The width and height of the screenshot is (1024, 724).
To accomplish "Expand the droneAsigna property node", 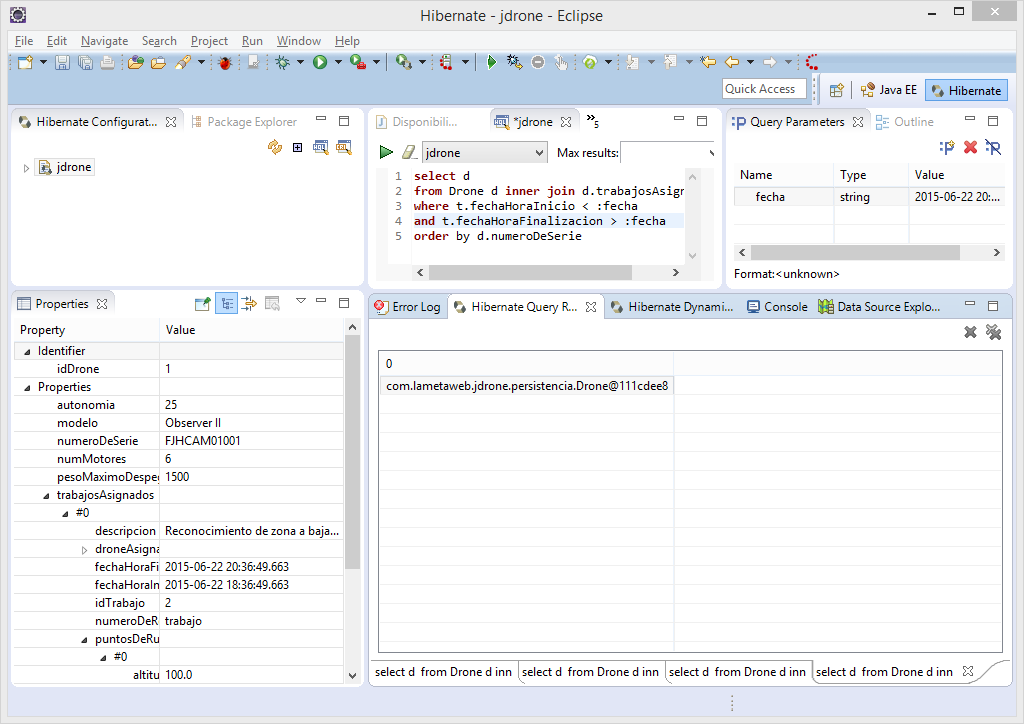I will point(84,550).
